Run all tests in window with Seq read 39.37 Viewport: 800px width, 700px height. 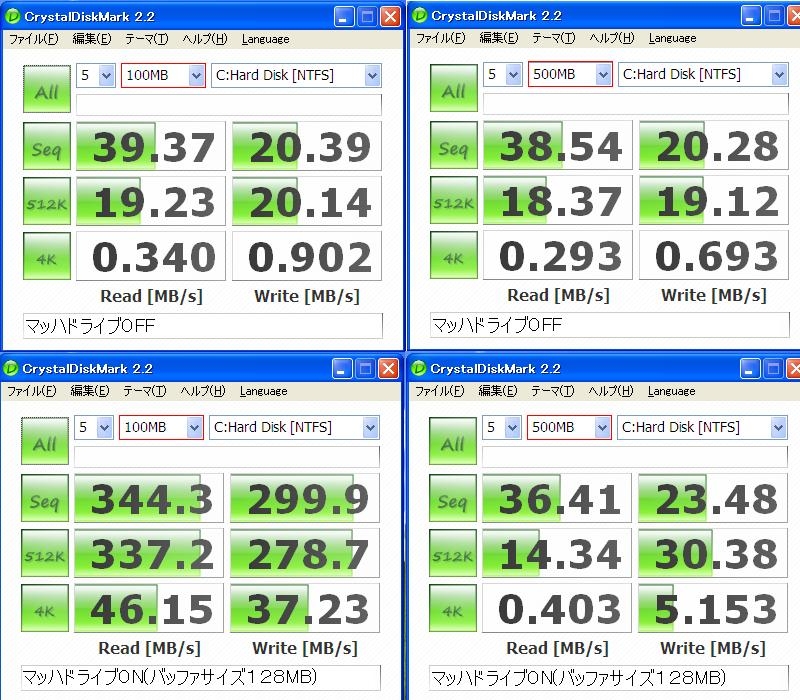tap(46, 89)
